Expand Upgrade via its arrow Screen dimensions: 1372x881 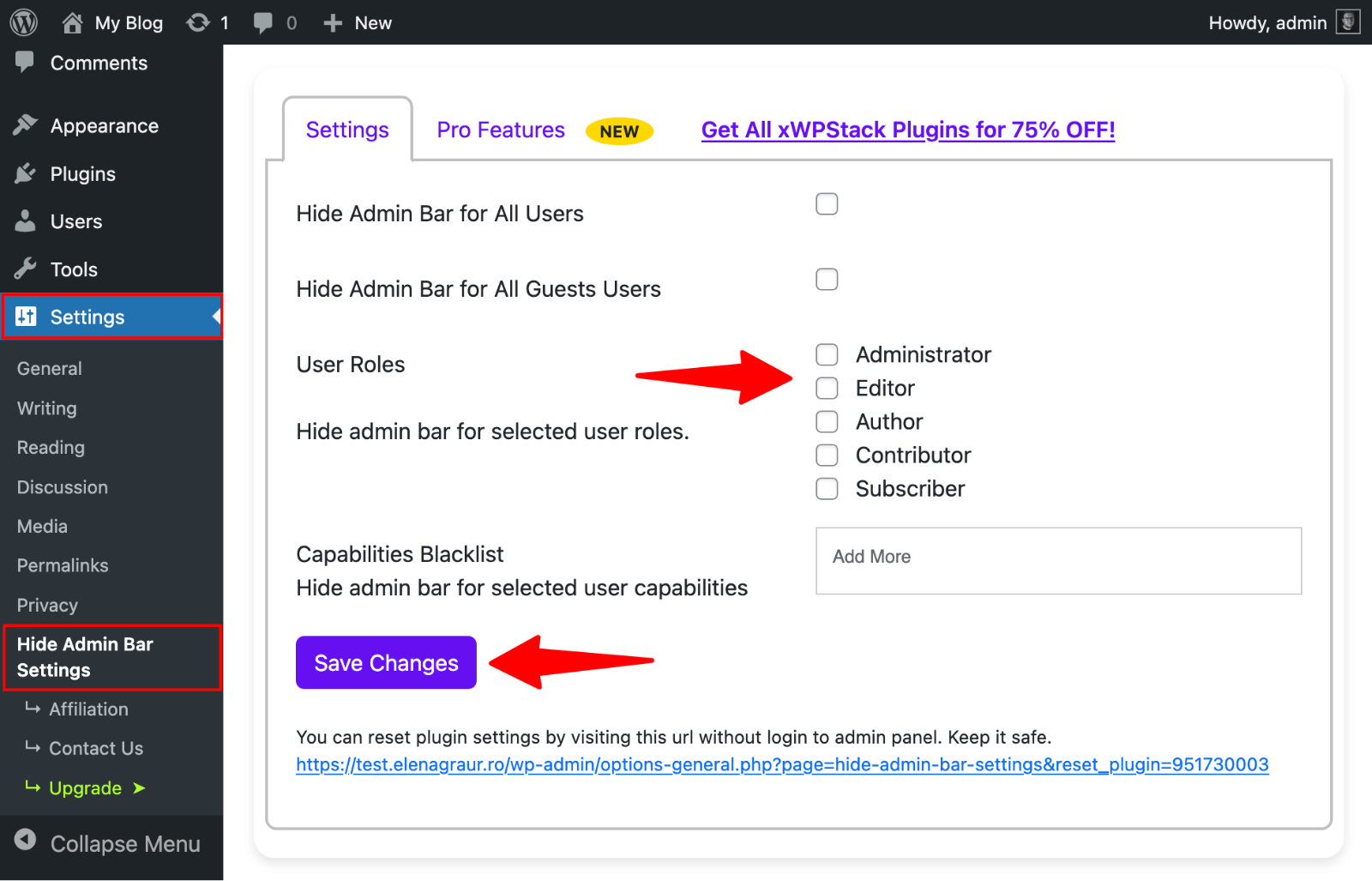(x=140, y=787)
